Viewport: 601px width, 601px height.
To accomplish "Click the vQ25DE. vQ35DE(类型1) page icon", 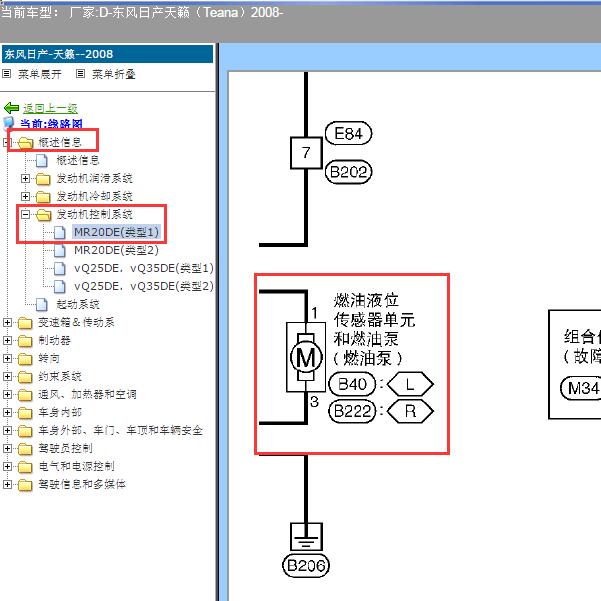I will coord(60,269).
